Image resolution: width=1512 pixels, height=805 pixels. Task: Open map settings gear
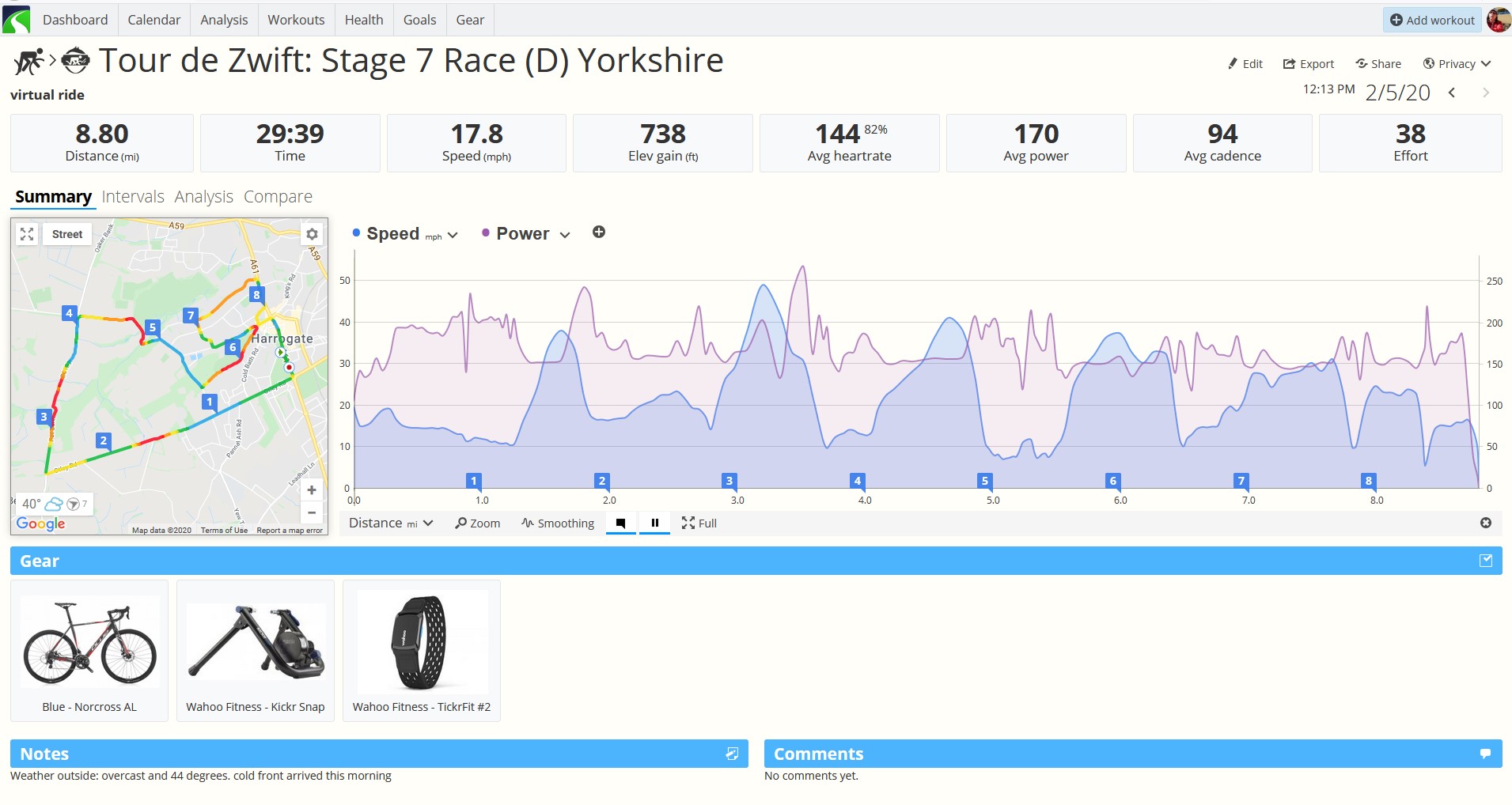[x=312, y=234]
